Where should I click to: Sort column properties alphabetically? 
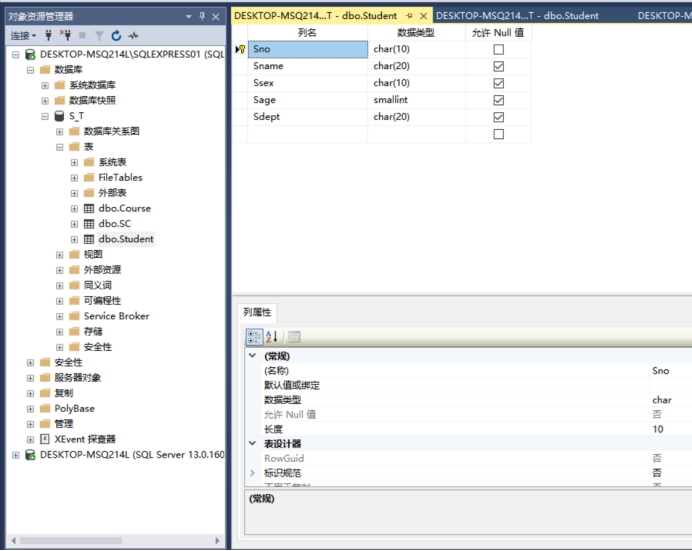pyautogui.click(x=271, y=337)
